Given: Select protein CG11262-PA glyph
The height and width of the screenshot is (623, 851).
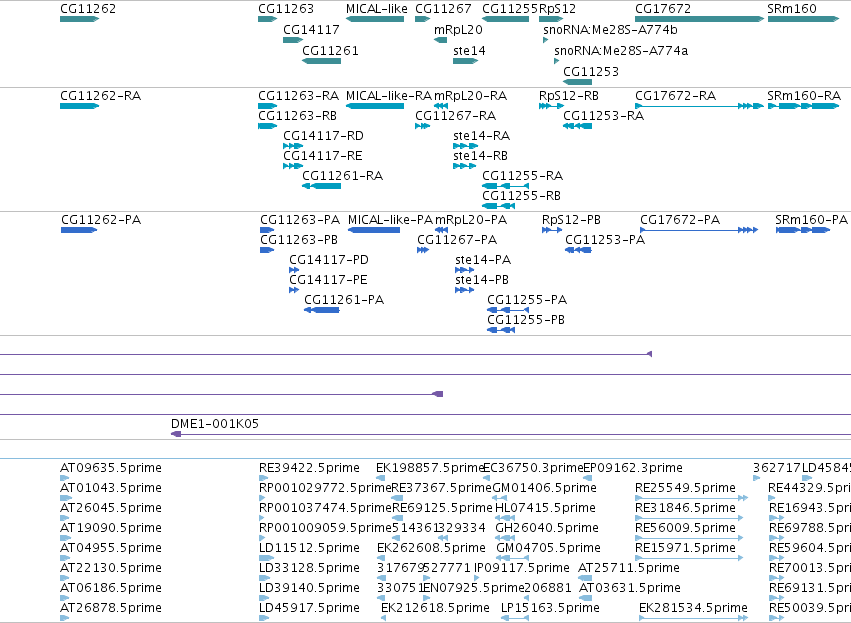Looking at the screenshot, I should (79, 230).
